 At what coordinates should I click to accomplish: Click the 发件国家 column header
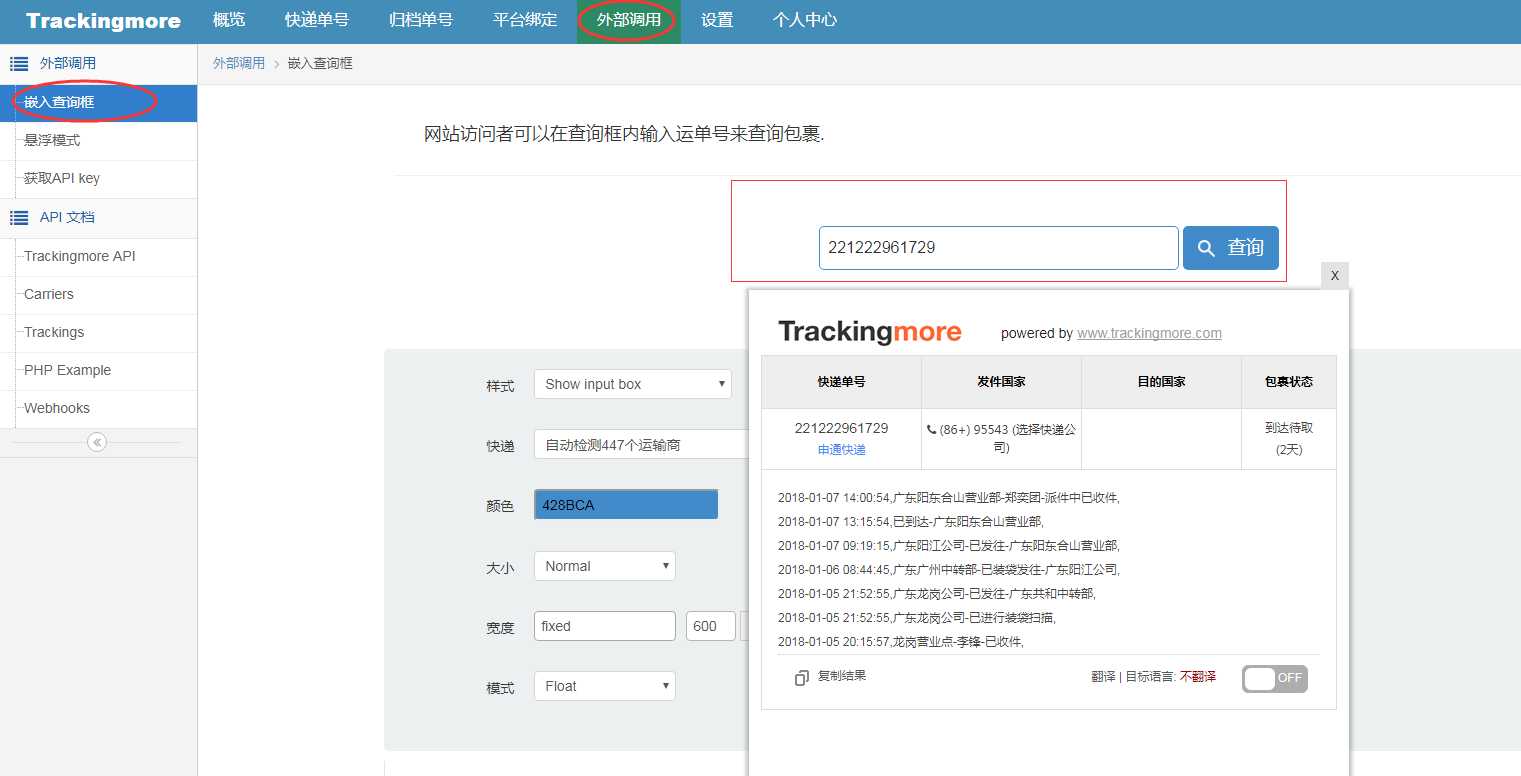tap(1001, 382)
